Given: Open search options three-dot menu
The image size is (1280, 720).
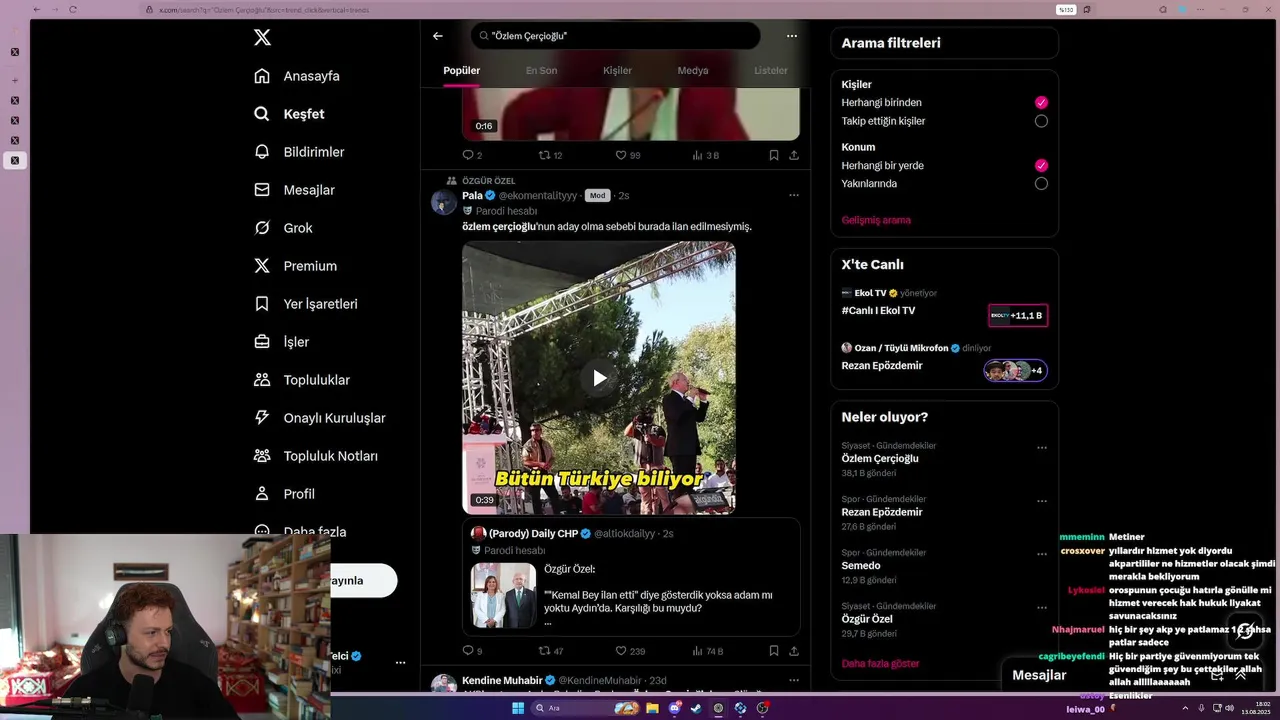Looking at the screenshot, I should tap(792, 36).
